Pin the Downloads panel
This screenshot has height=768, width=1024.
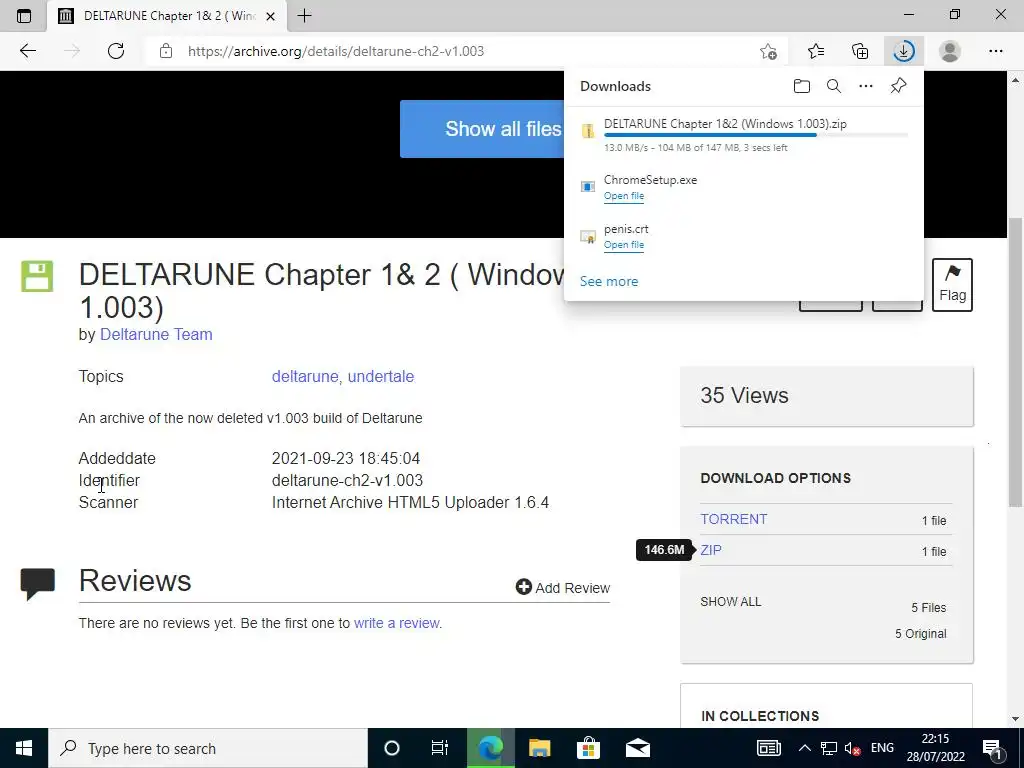click(898, 86)
